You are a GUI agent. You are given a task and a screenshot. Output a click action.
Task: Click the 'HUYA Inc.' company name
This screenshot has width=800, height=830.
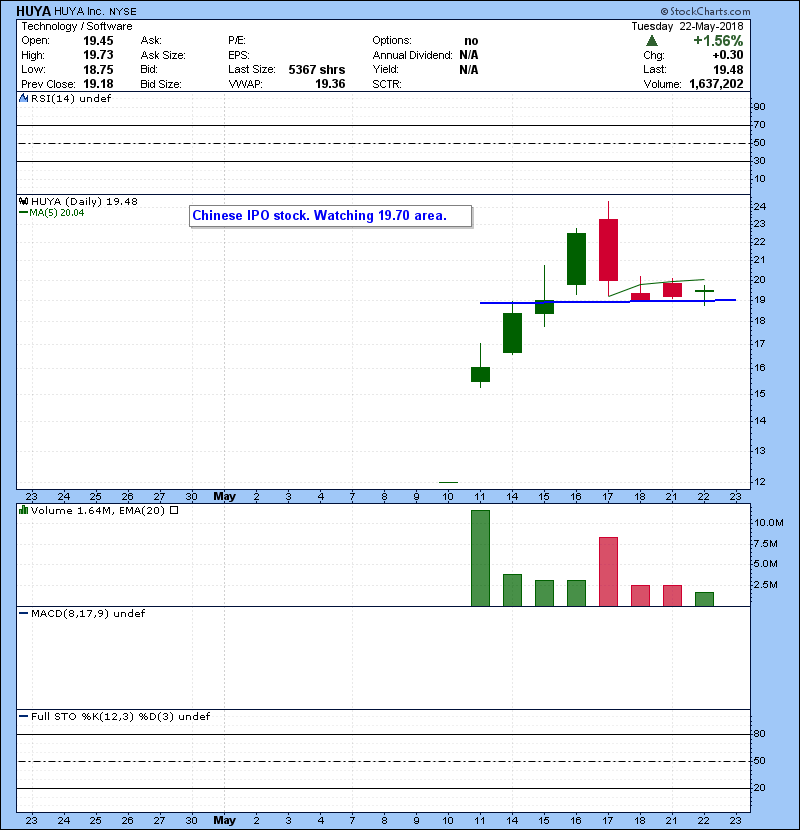click(x=79, y=12)
